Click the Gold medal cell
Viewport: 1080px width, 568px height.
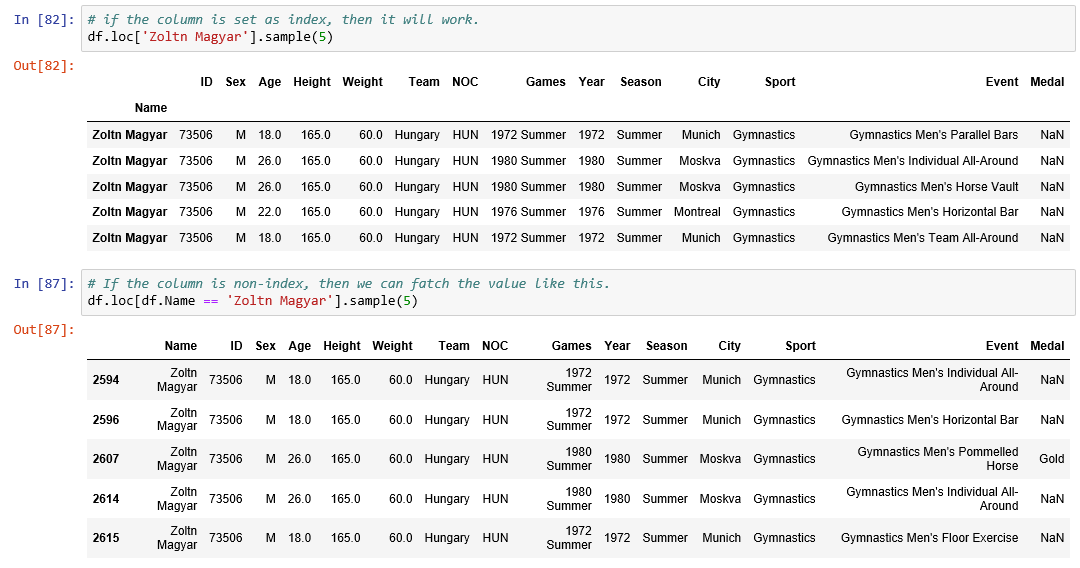pyautogui.click(x=1051, y=459)
